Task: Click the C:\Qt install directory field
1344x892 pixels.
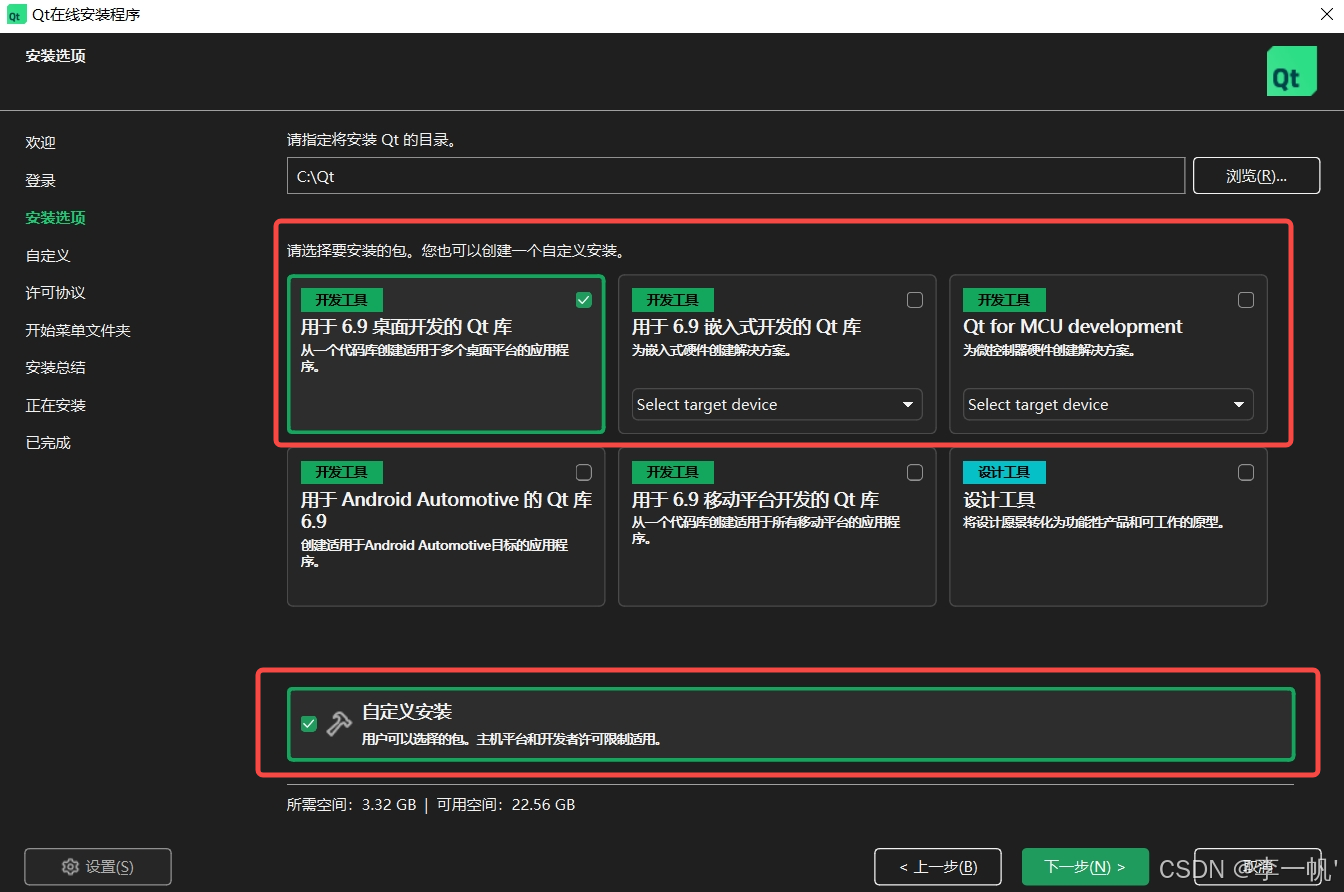Action: [x=736, y=176]
